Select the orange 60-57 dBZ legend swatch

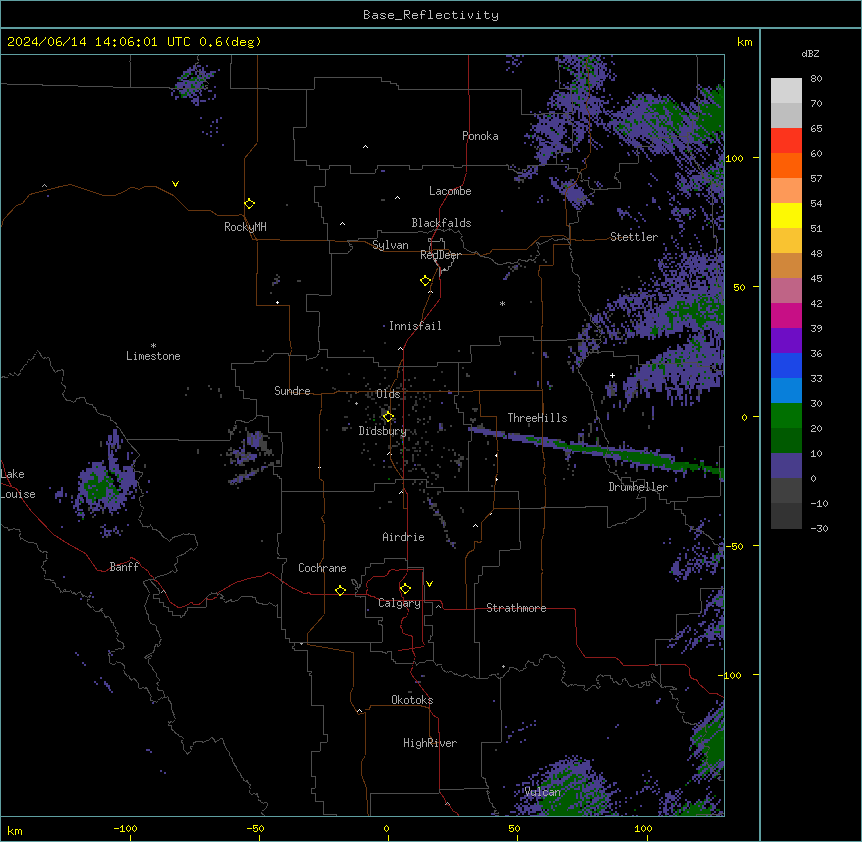click(x=786, y=165)
